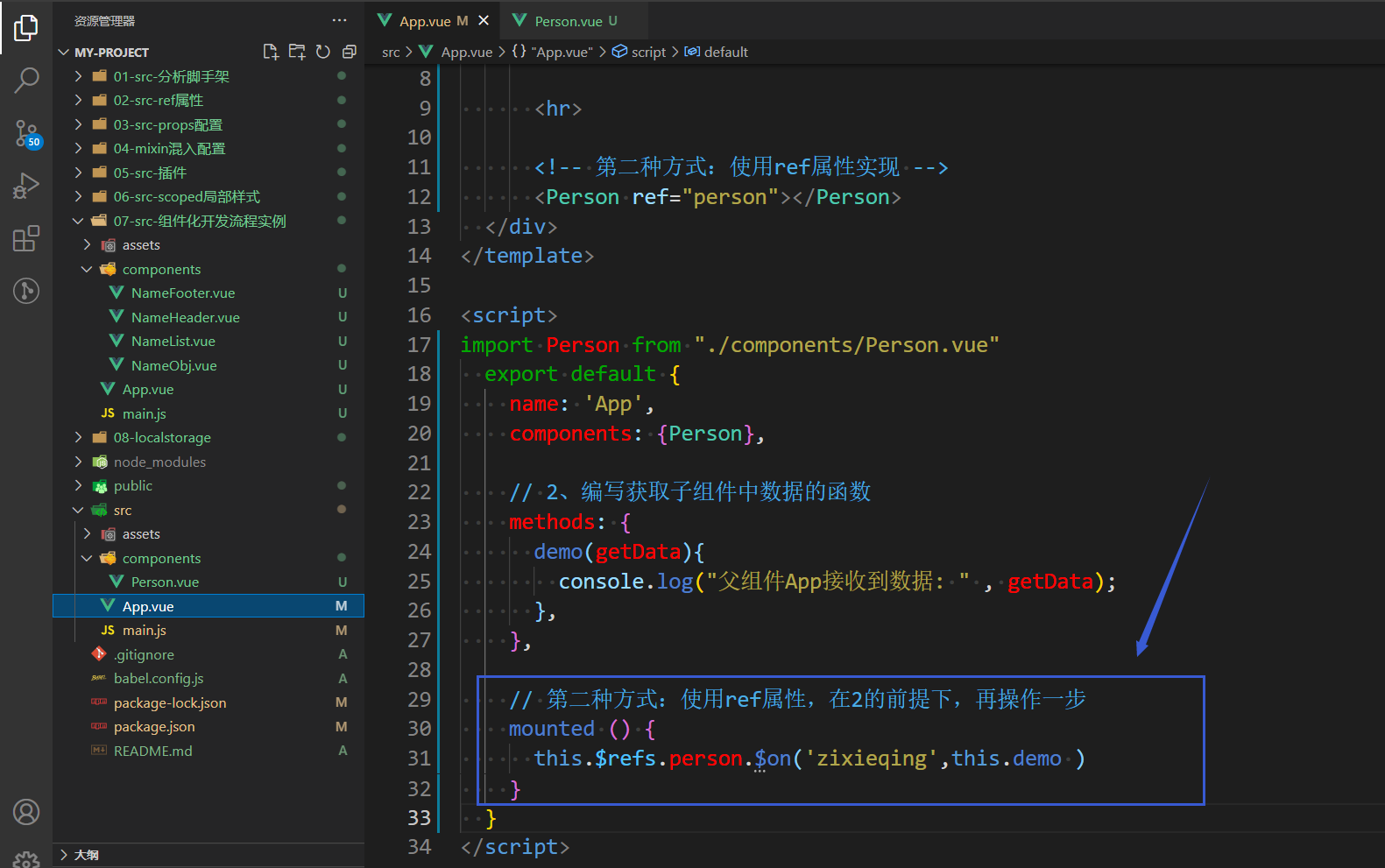Open the Explorer view in activity bar

(26, 28)
